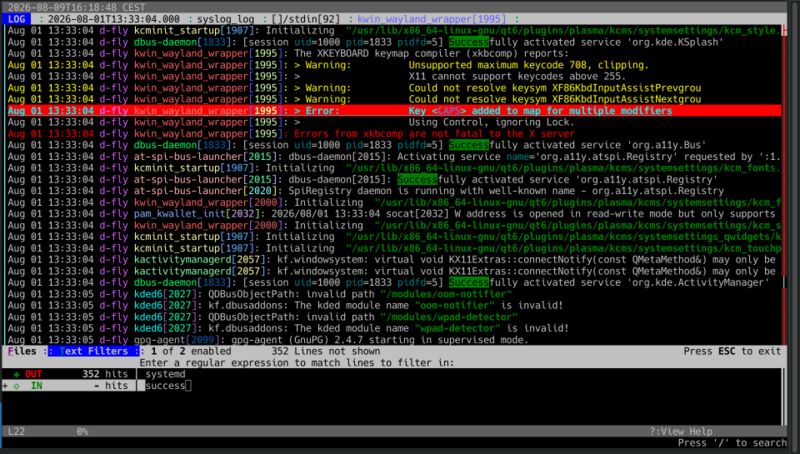Select the dbus-daemon[2015] 'Activating service' line
The image size is (800, 454).
pyautogui.click(x=394, y=157)
